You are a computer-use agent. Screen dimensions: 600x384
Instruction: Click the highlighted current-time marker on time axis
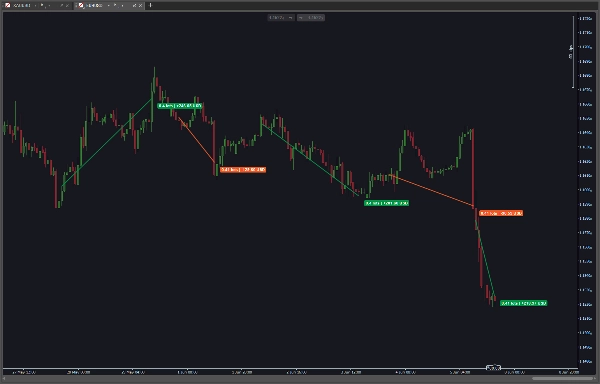[x=493, y=368]
